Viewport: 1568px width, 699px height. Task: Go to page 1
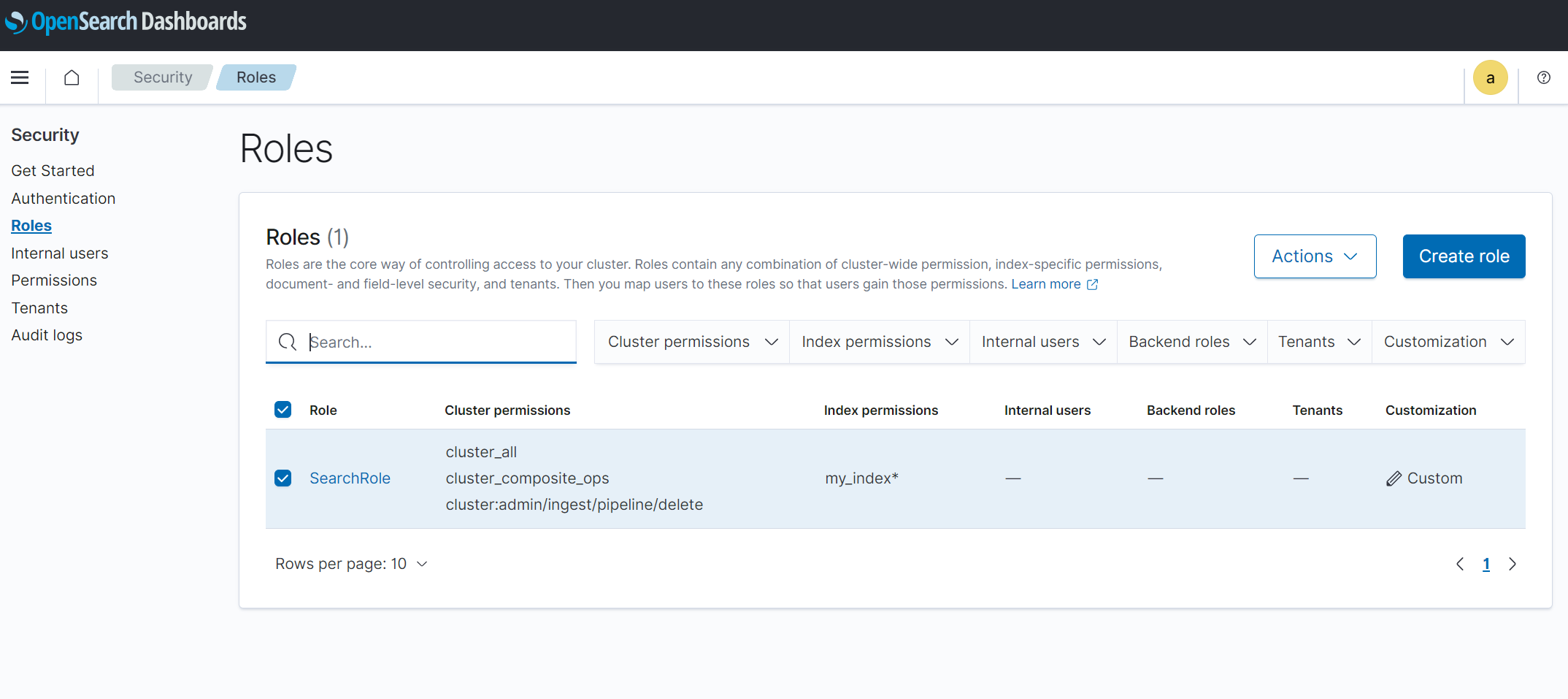tap(1486, 564)
